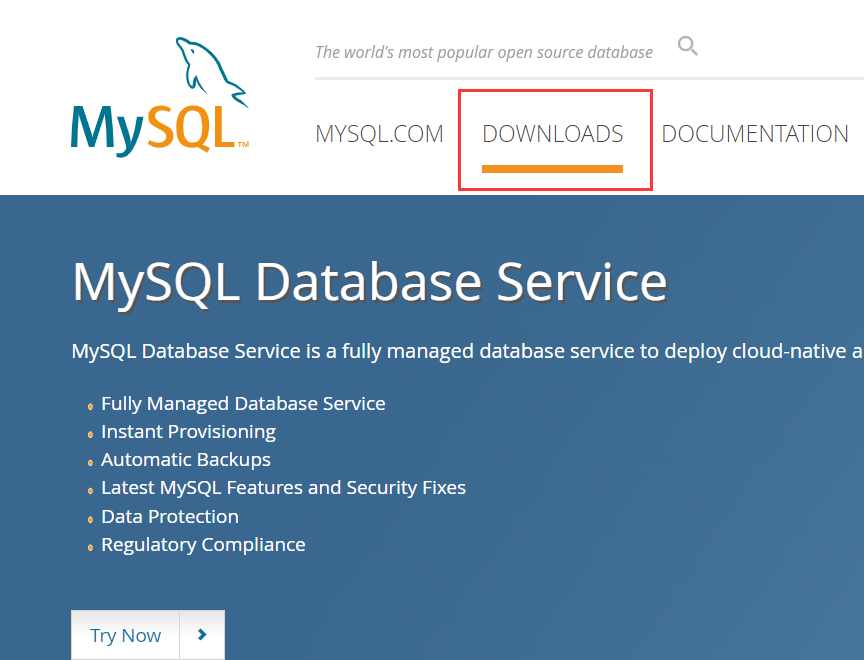
Task: Click the Automatic Backups list item
Action: [x=186, y=460]
